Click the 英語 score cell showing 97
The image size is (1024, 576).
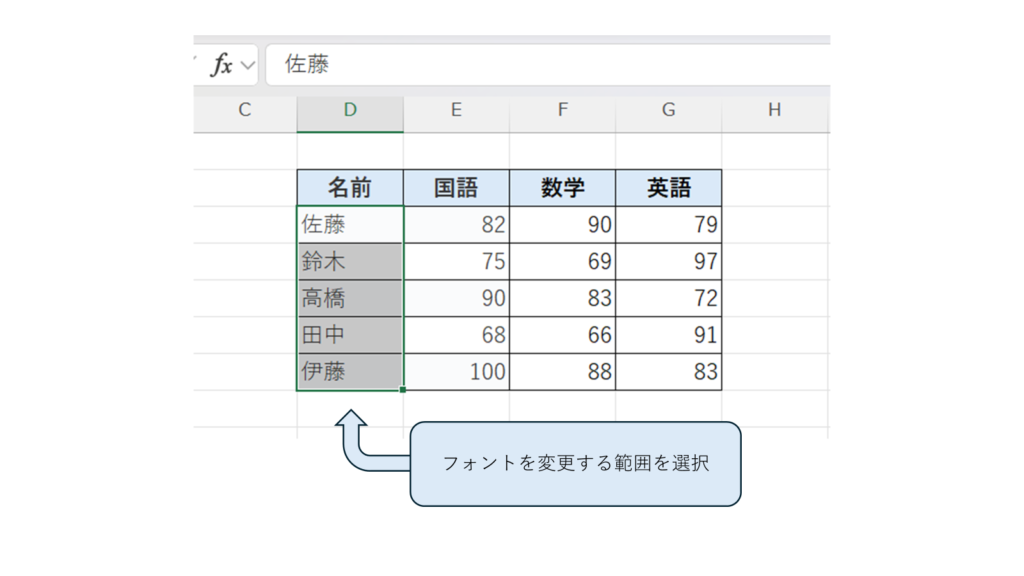coord(668,262)
